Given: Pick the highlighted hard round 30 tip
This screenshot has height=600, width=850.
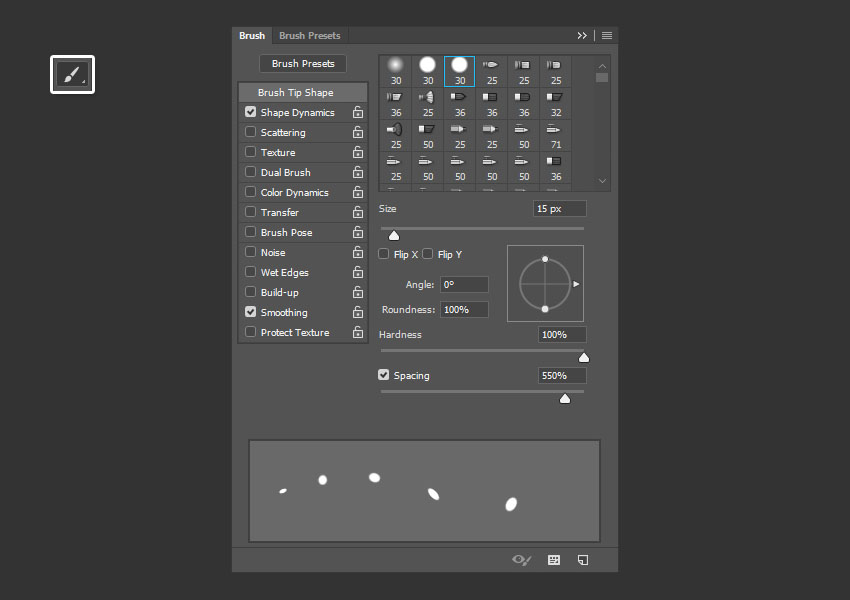Looking at the screenshot, I should [459, 71].
